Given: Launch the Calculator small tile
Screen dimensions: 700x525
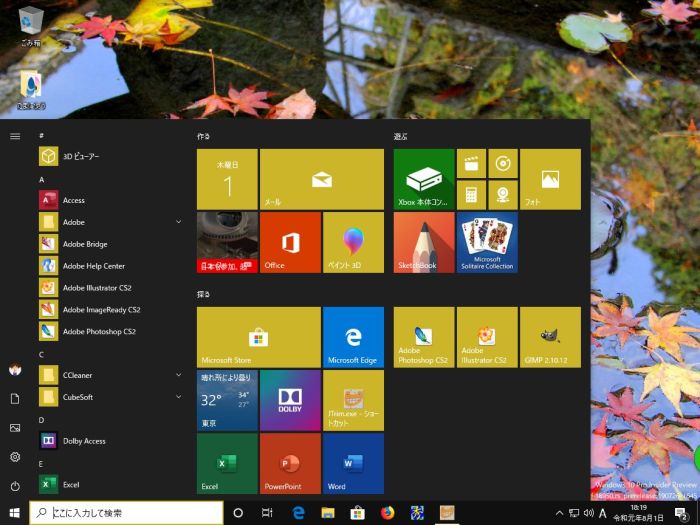Looking at the screenshot, I should pyautogui.click(x=471, y=194).
